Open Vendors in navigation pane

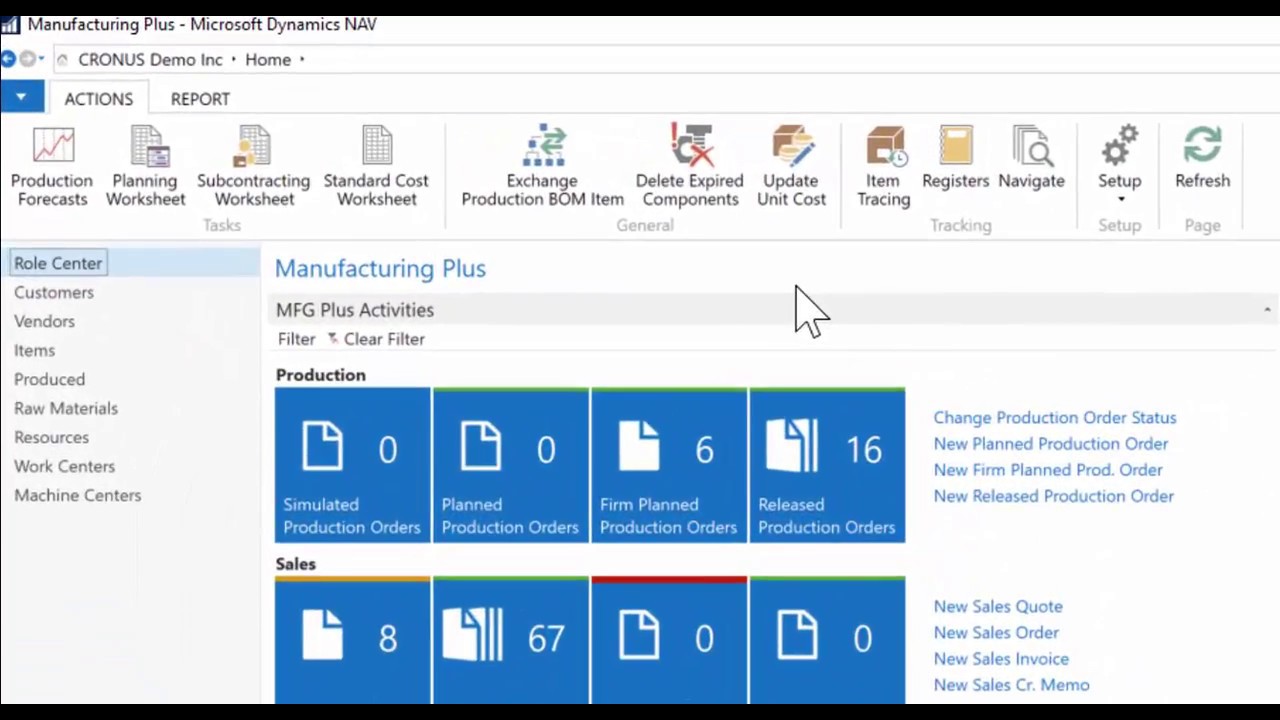tap(44, 321)
